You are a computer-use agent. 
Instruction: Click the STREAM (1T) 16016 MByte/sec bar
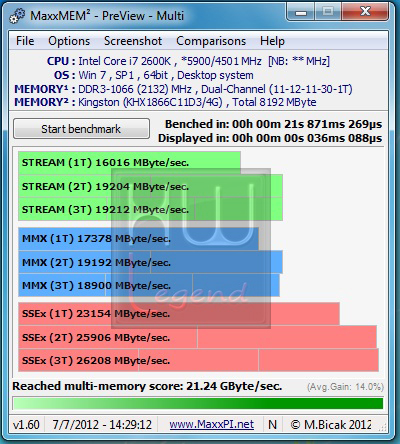(x=129, y=163)
